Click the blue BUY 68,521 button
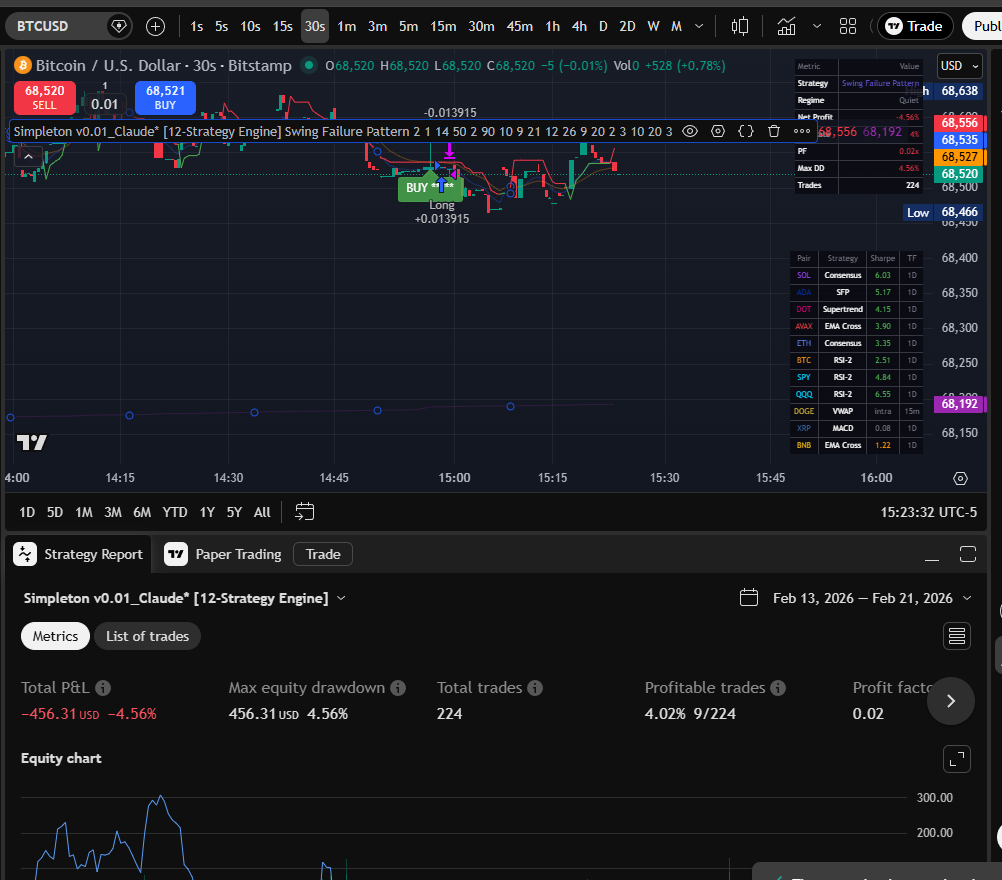Image resolution: width=1002 pixels, height=880 pixels. coord(164,98)
